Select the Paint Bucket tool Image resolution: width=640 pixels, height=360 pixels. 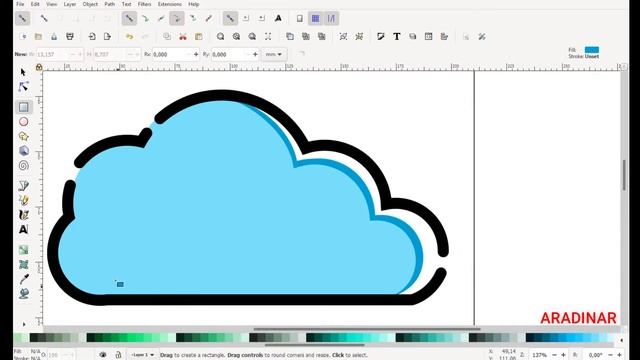coord(24,293)
